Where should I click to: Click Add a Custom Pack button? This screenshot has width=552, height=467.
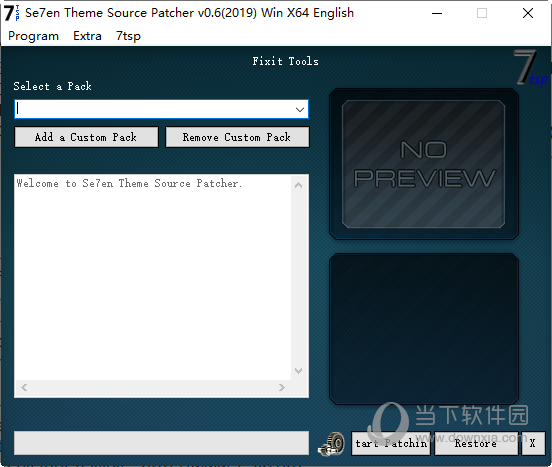pos(86,137)
